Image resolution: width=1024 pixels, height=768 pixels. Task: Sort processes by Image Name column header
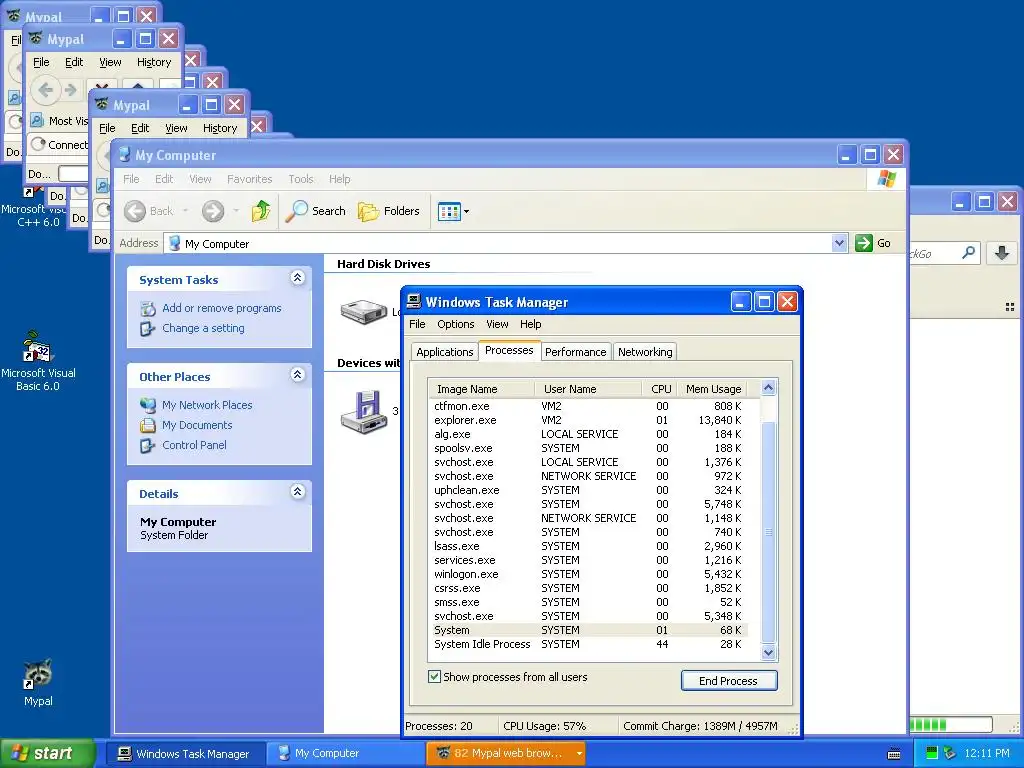click(481, 389)
